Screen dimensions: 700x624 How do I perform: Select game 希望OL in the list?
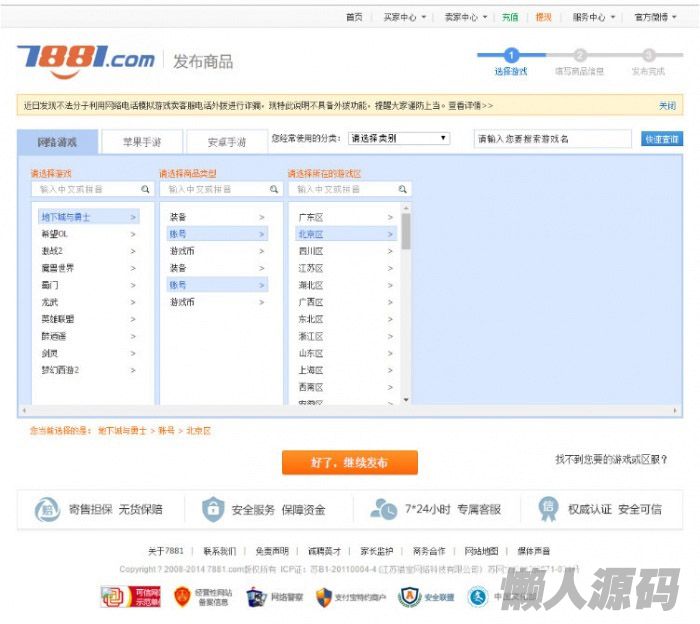89,234
